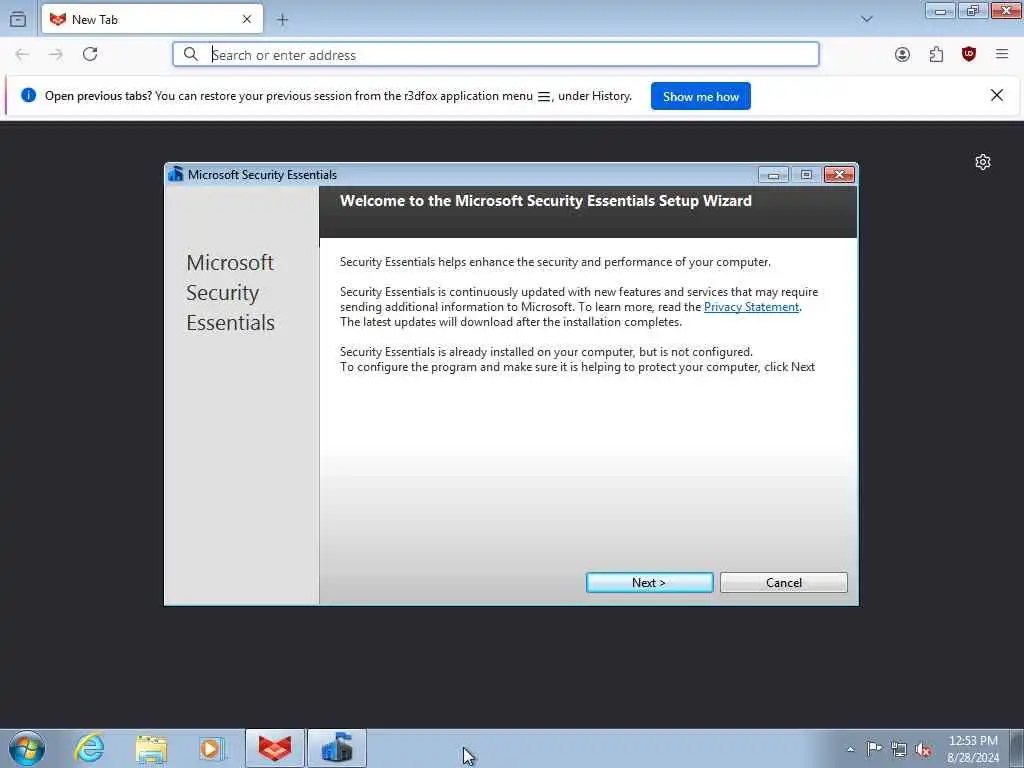Image resolution: width=1024 pixels, height=768 pixels.
Task: Click Next in the setup wizard
Action: pos(650,583)
